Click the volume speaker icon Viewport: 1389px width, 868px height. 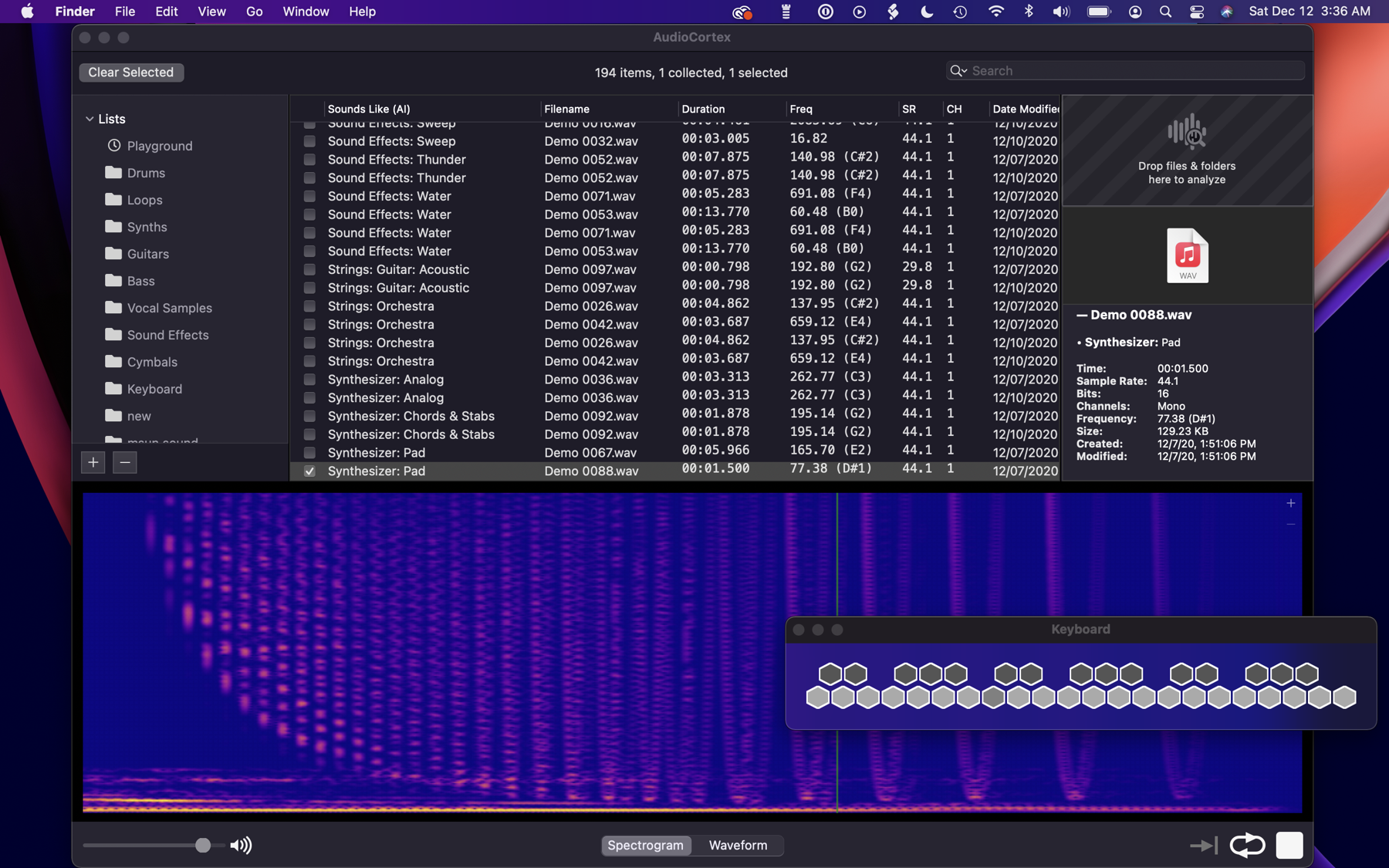(241, 846)
